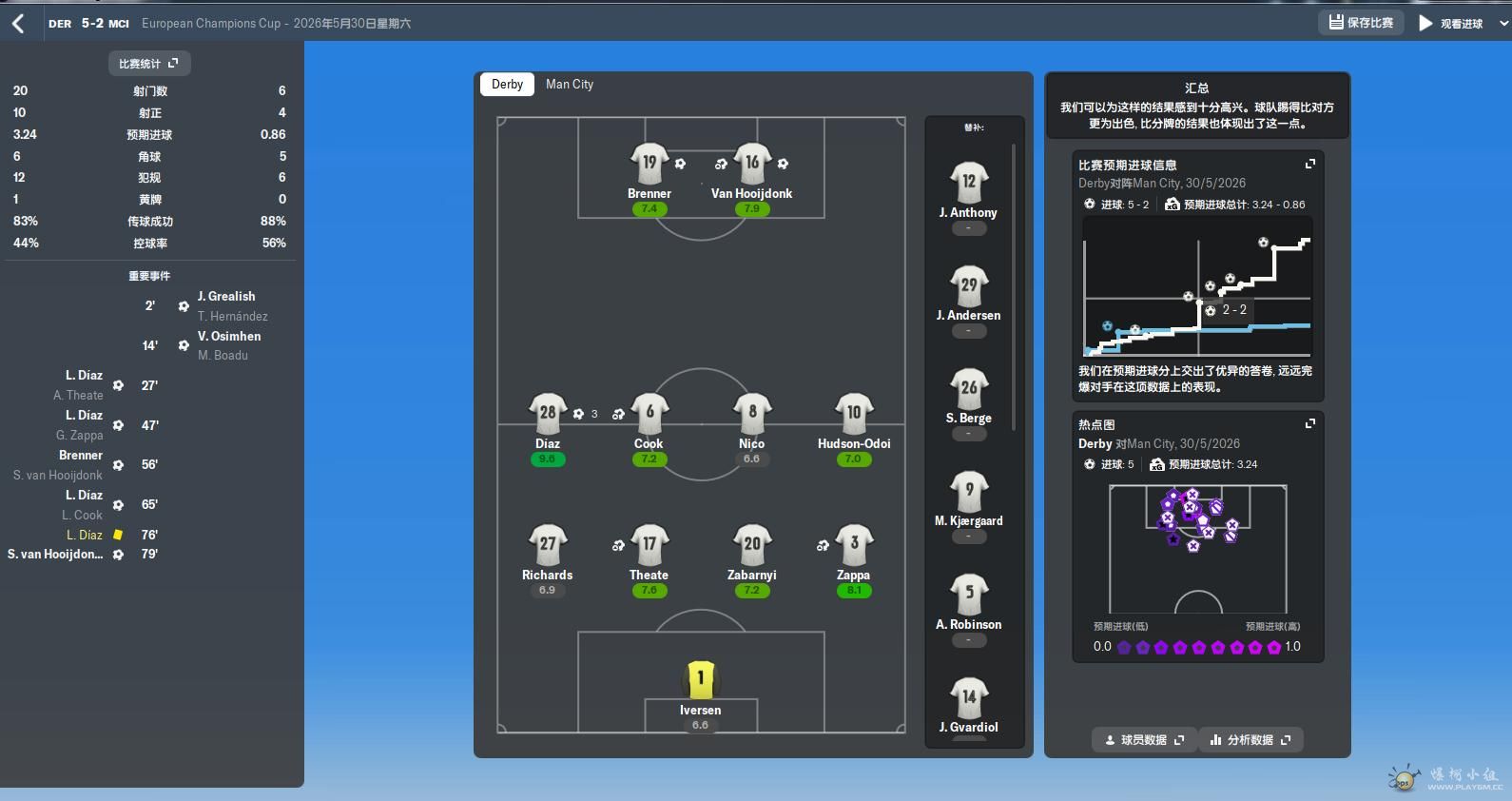Select substitute M. Kjærgaard's number 9 shirt
Screen dimensions: 1512x801
coord(969,490)
